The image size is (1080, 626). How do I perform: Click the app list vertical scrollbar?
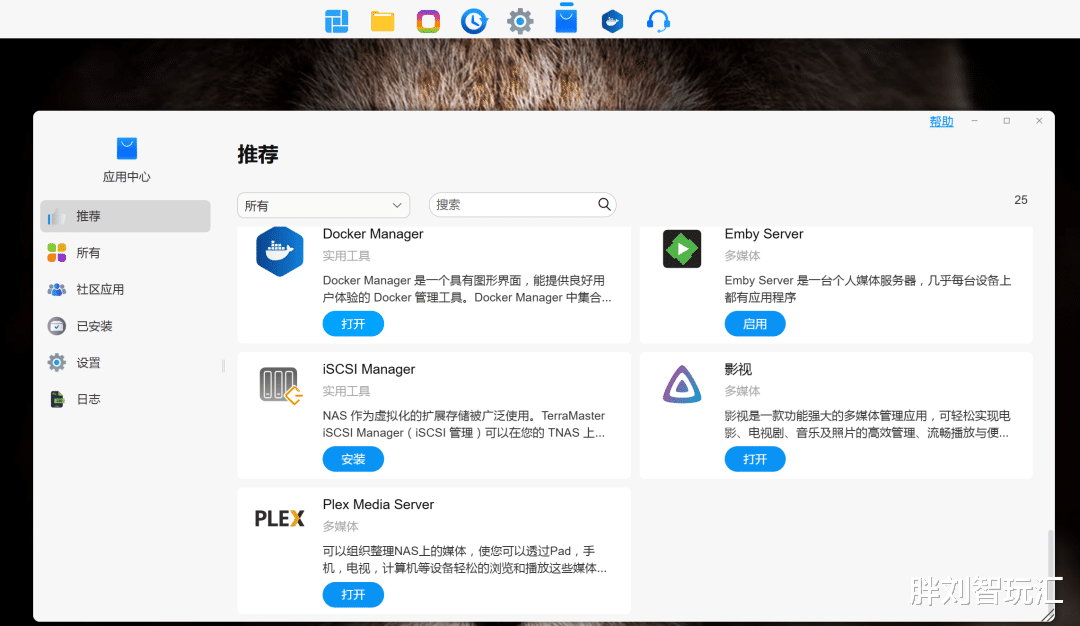pos(1050,572)
